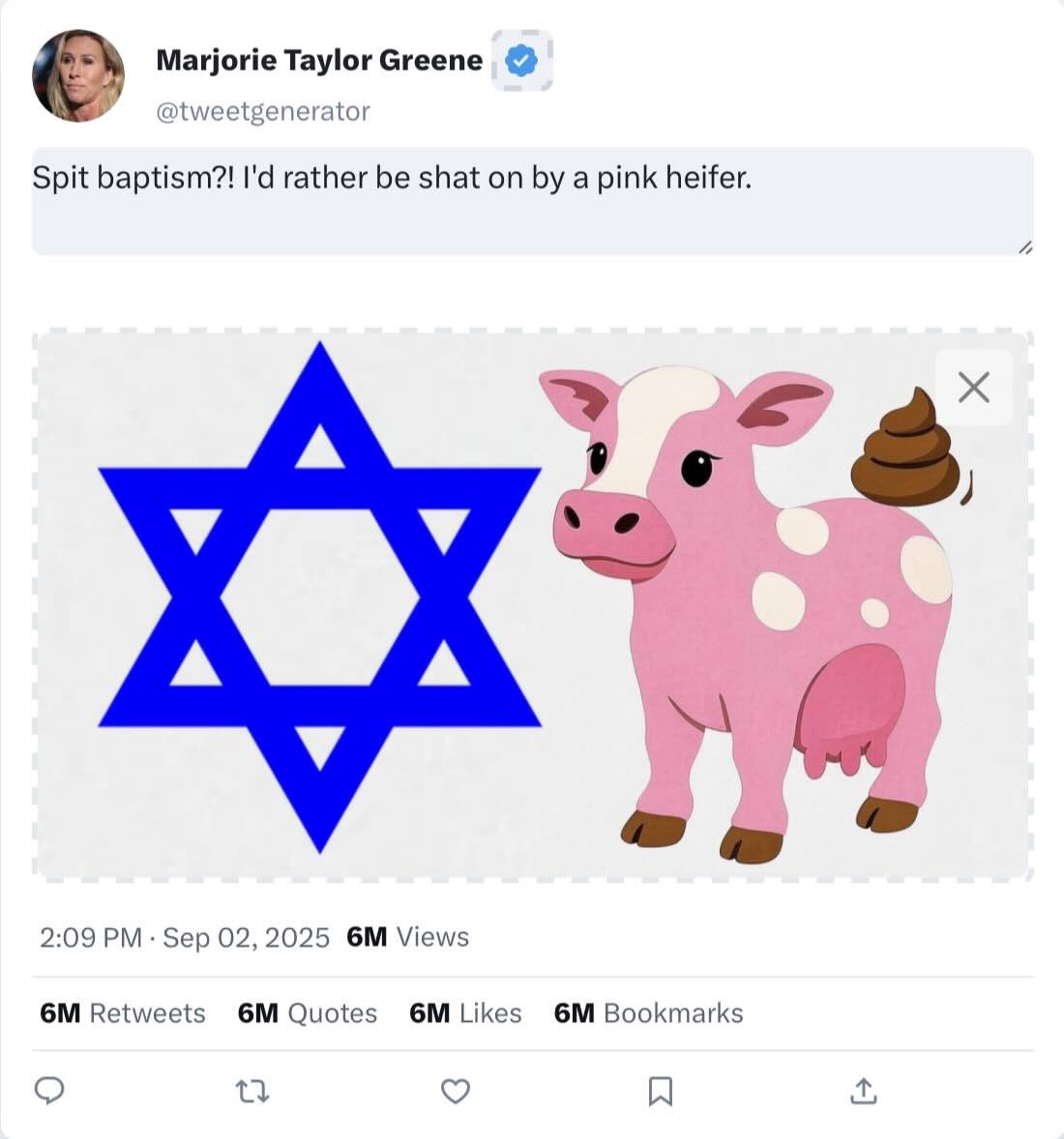Click the 6M Quotes count
The width and height of the screenshot is (1064, 1139).
[308, 1013]
